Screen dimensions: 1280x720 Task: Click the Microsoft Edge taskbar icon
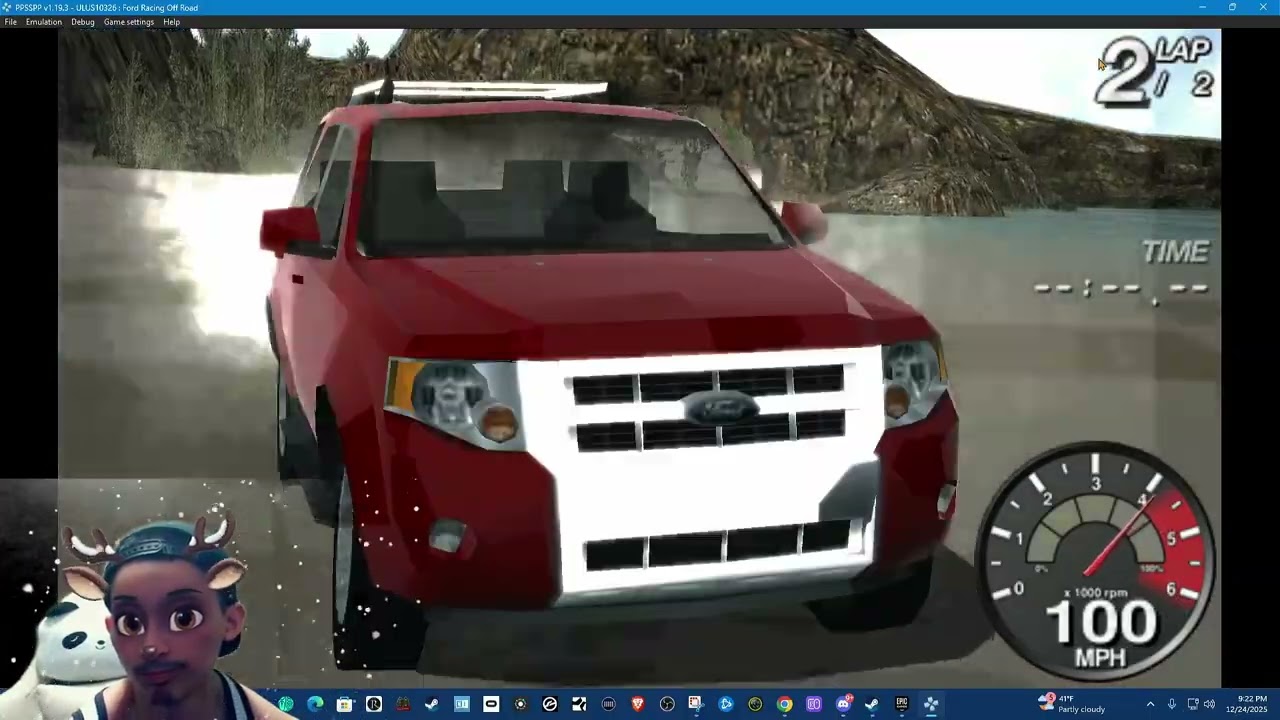pos(315,704)
